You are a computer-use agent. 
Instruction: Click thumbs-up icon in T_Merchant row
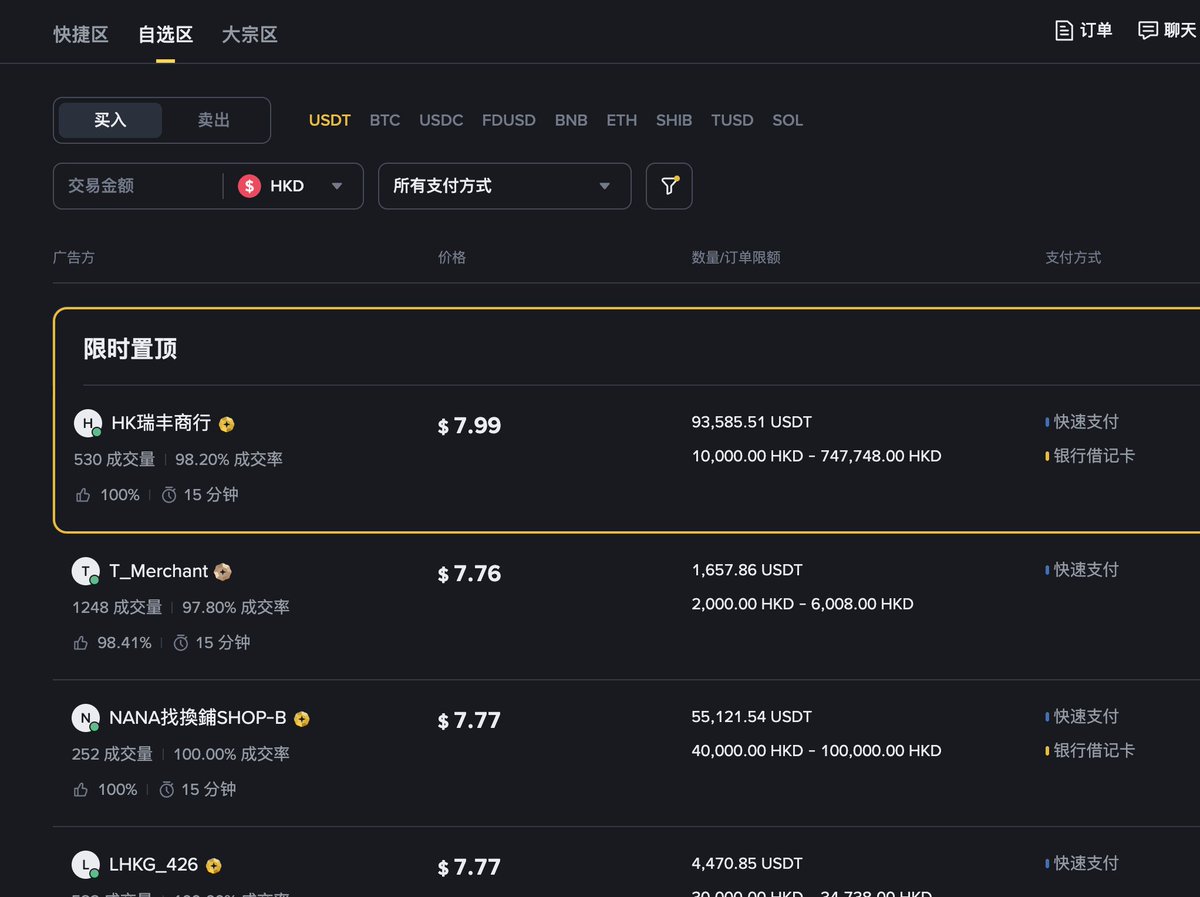coord(80,643)
